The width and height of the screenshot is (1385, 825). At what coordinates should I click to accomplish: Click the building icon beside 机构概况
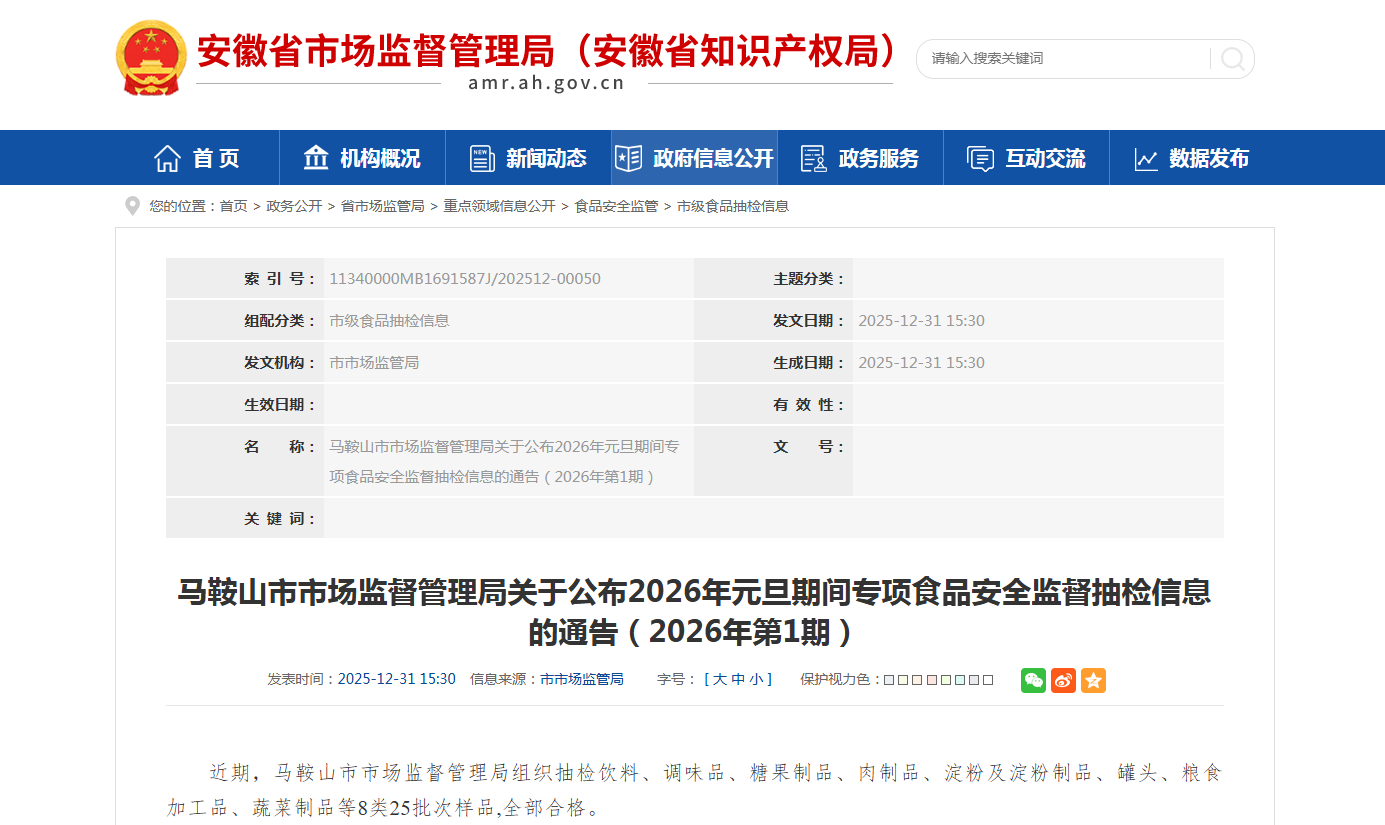point(316,158)
